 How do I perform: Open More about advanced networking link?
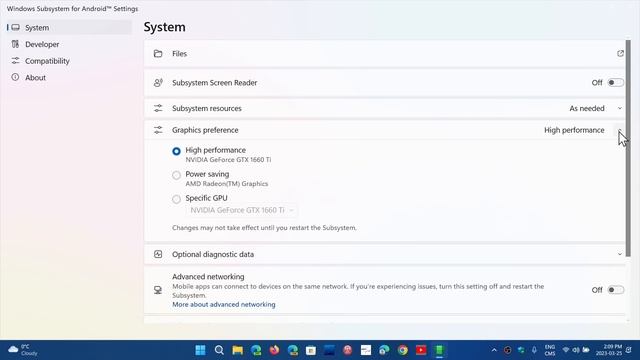point(224,304)
